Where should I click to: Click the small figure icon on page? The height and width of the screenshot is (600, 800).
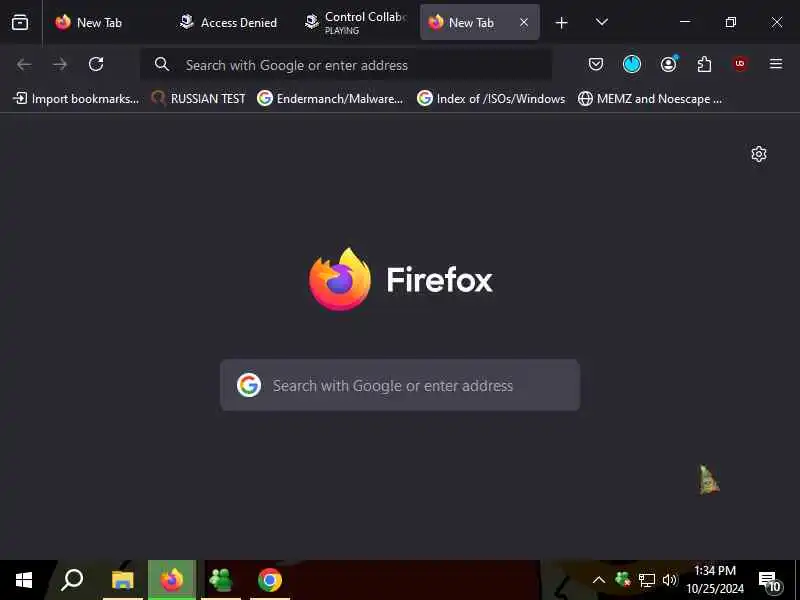tap(708, 480)
